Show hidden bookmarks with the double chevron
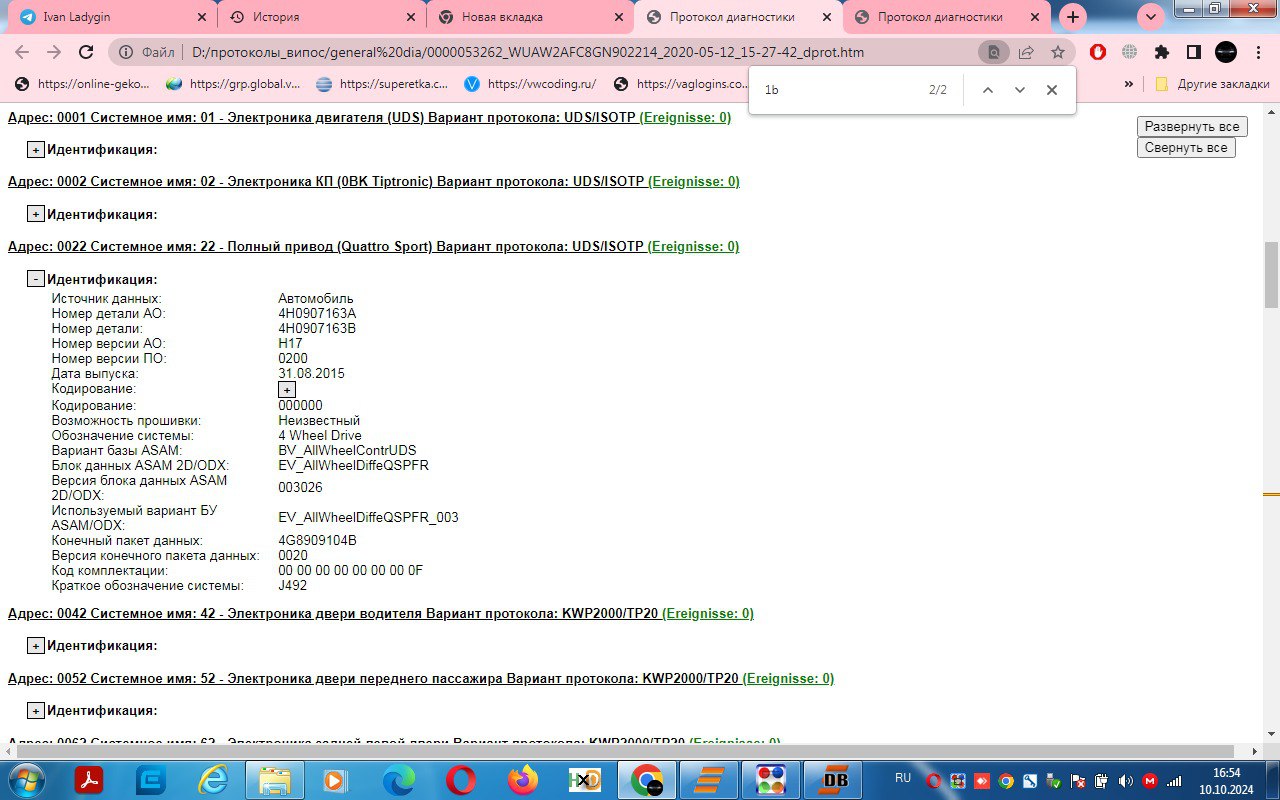Viewport: 1280px width, 800px height. (x=1129, y=84)
